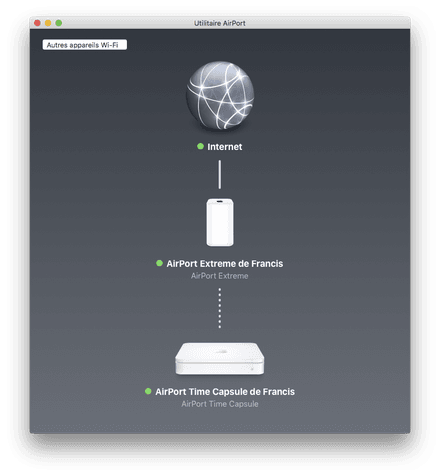This screenshot has width=440, height=476.
Task: Click the gray AirPort Time Capsule subtitle text
Action: [x=220, y=404]
